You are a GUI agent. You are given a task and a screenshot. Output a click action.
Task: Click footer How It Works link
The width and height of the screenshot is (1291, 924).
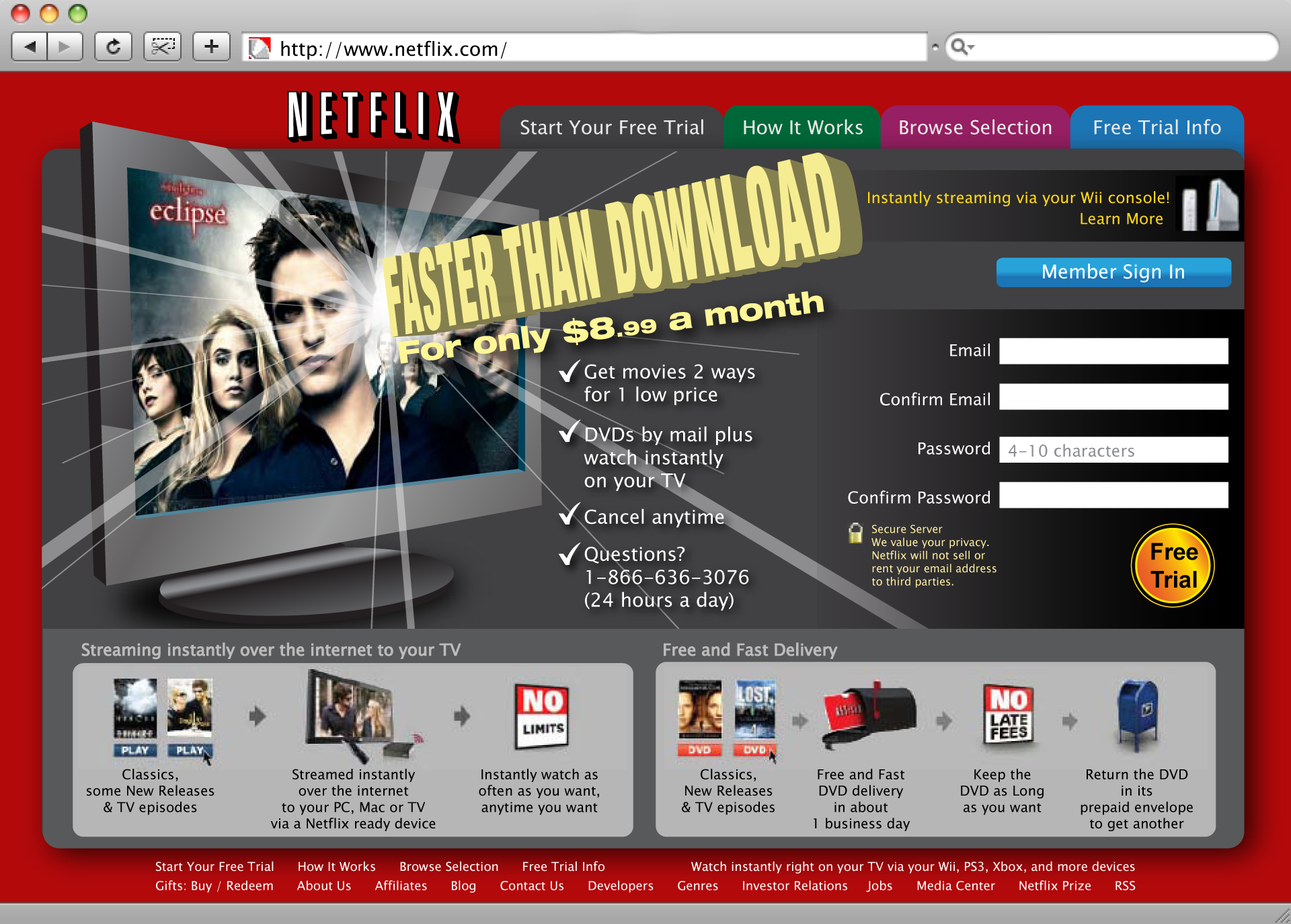pos(336,866)
